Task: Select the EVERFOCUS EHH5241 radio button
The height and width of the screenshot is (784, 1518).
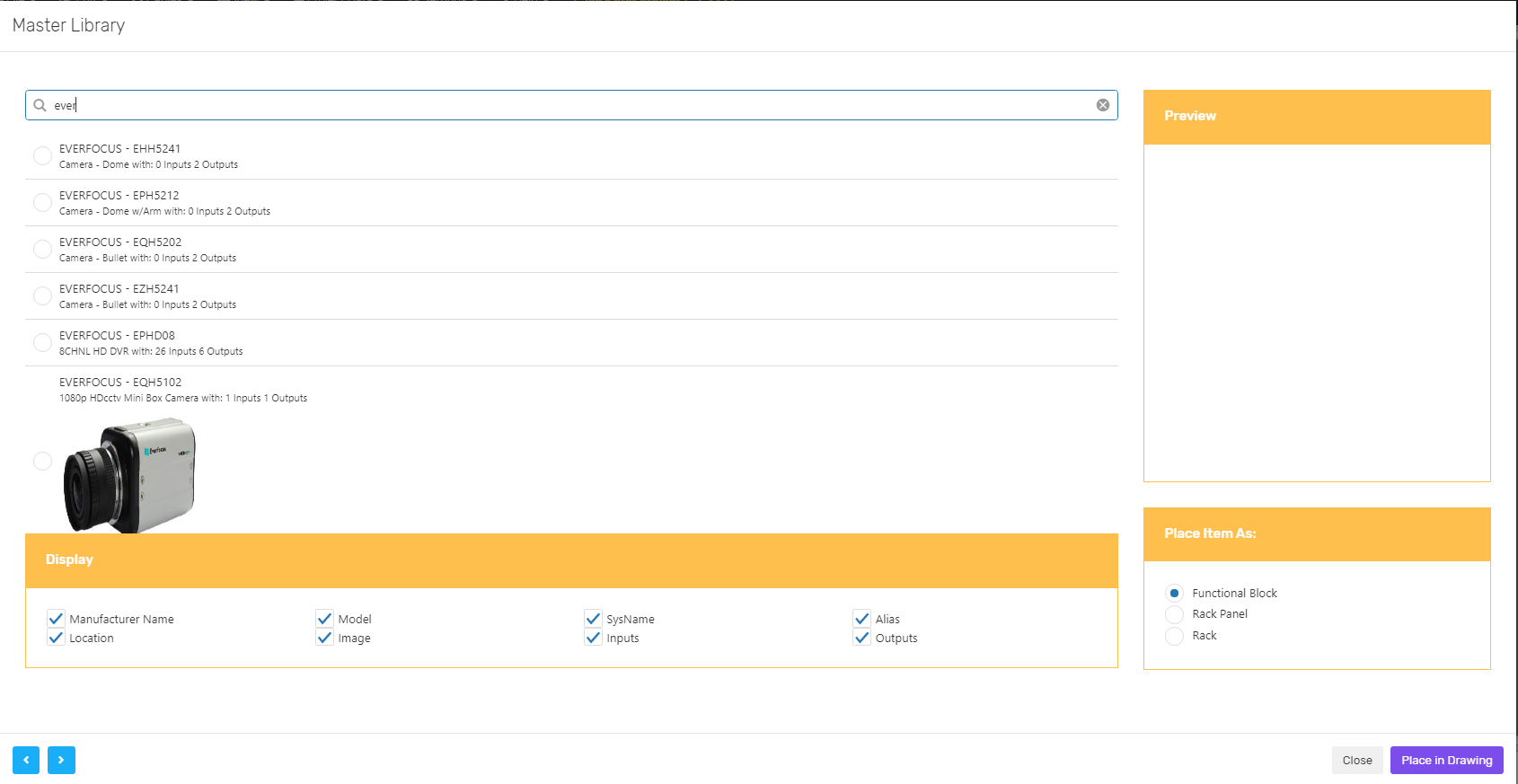Action: tap(42, 155)
